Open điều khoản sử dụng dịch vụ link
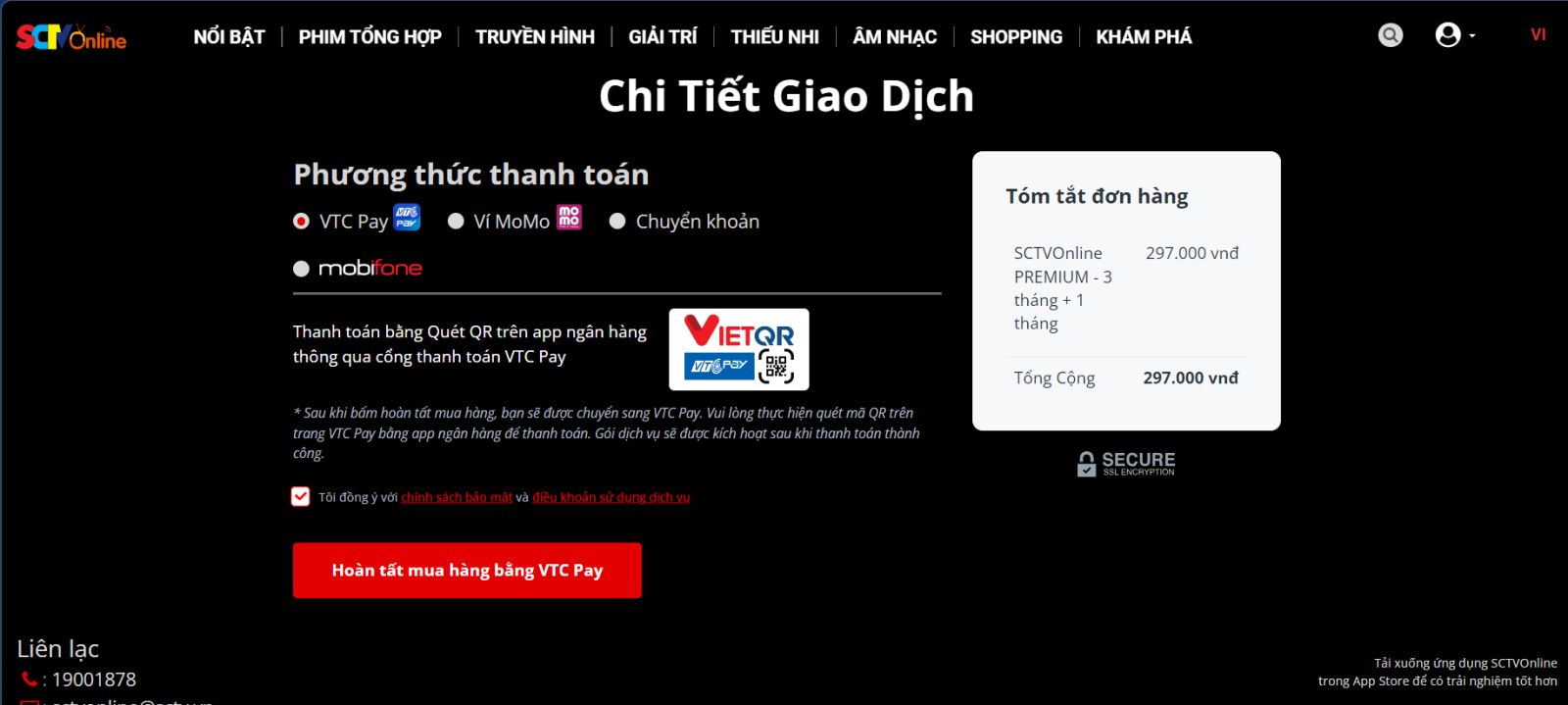This screenshot has width=1568, height=705. [612, 497]
